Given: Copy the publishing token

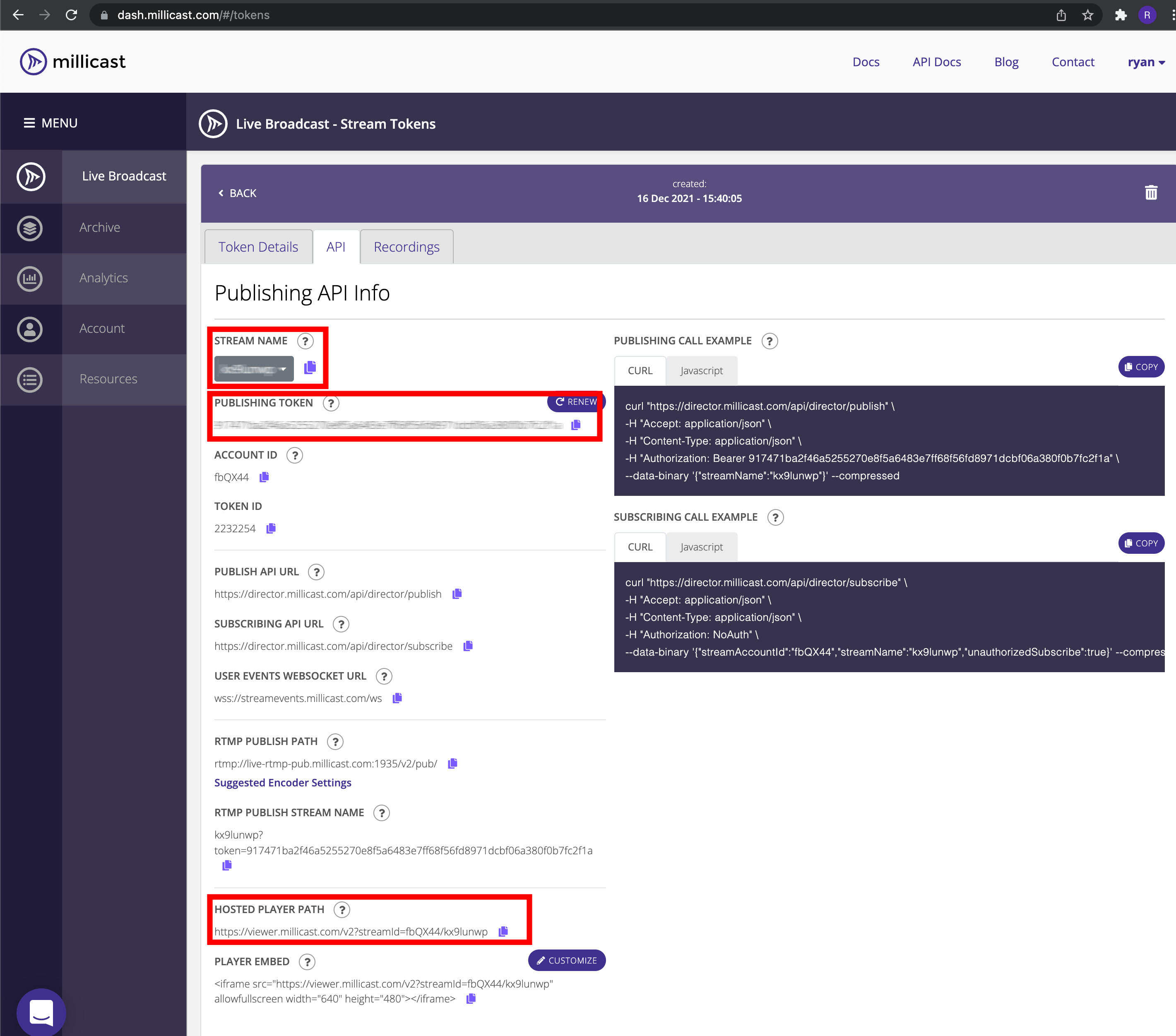Looking at the screenshot, I should [x=576, y=425].
